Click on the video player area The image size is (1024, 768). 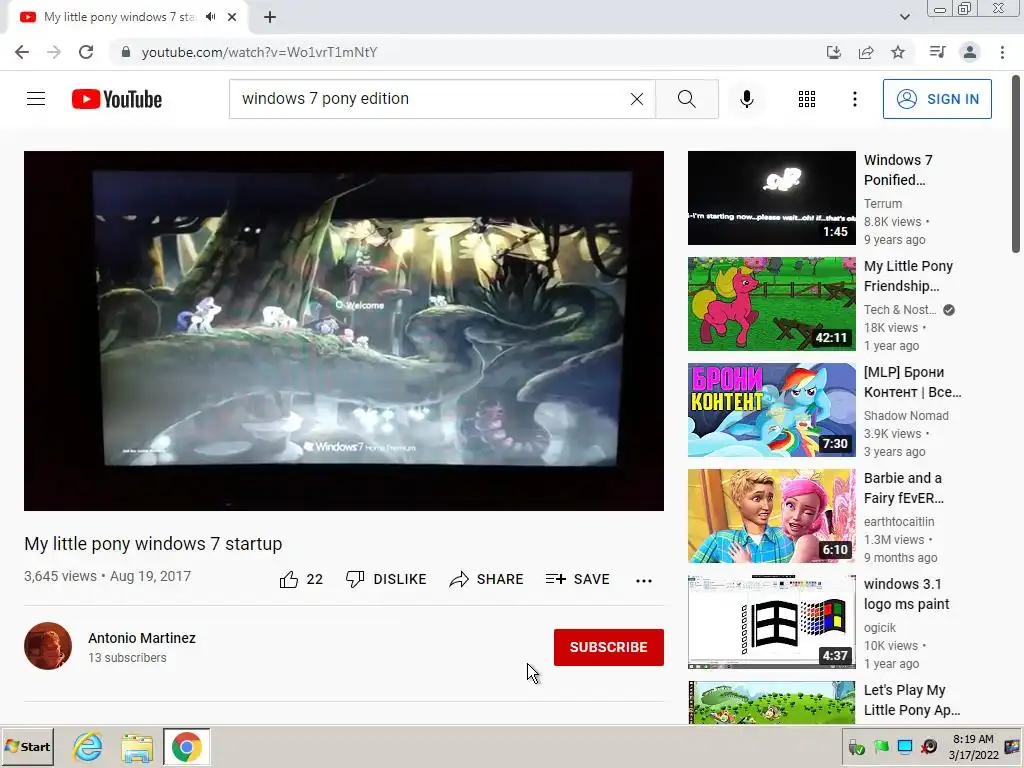pyautogui.click(x=344, y=330)
